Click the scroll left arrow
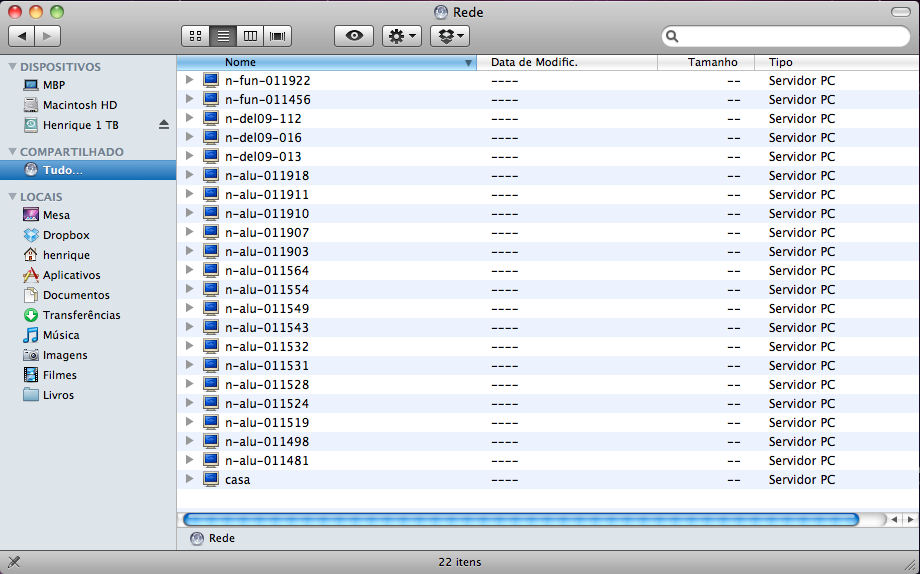The width and height of the screenshot is (920, 574). [894, 519]
